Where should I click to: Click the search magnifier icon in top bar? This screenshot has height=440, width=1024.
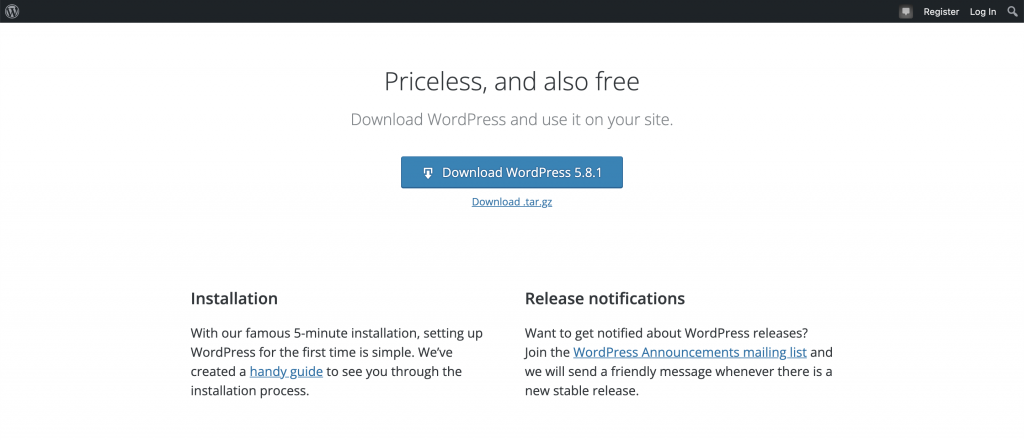pyautogui.click(x=1012, y=11)
